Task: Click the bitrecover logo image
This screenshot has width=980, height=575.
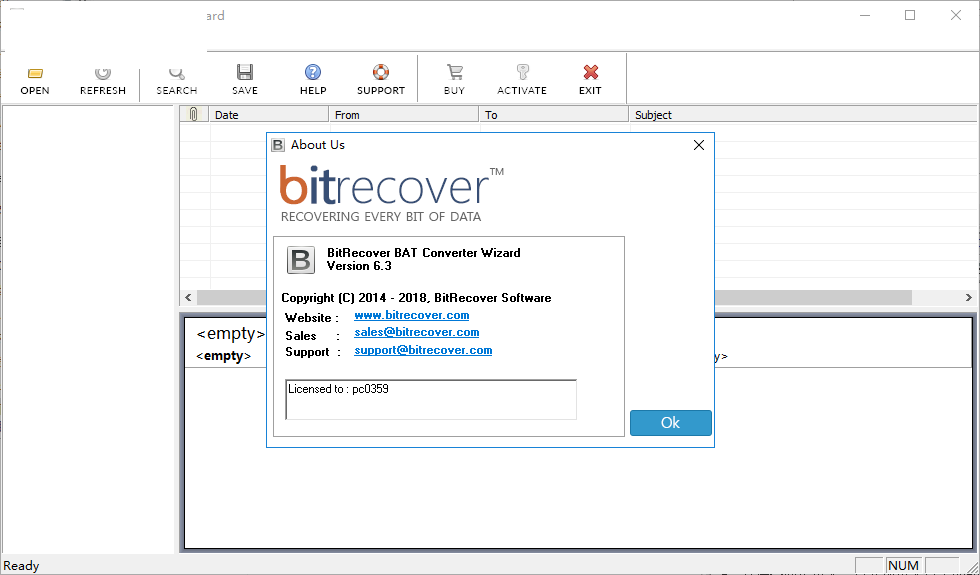Action: (391, 192)
